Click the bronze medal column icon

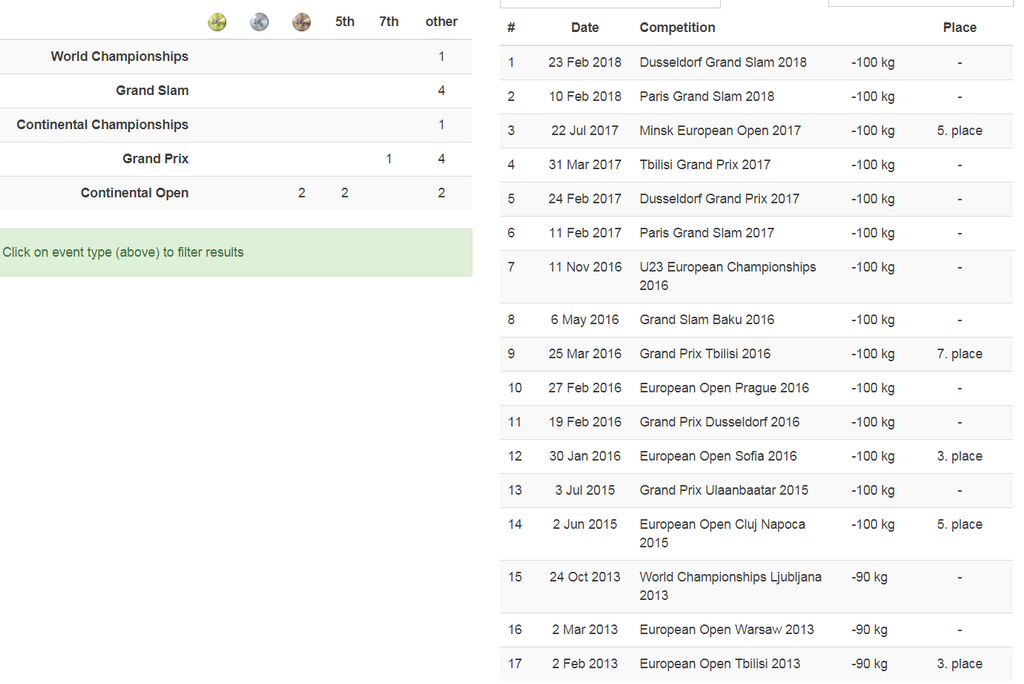tap(301, 22)
